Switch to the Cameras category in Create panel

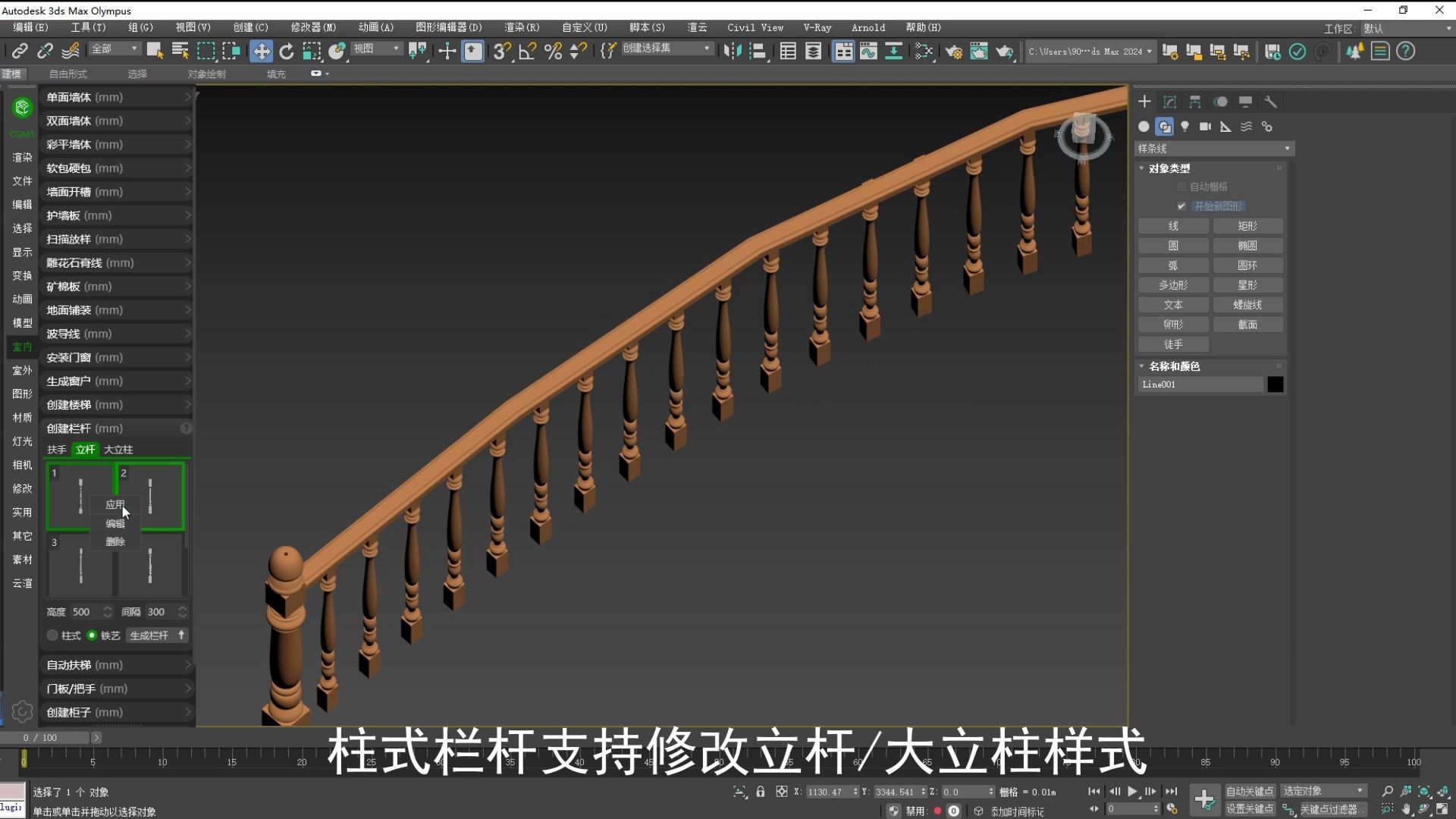pos(1206,127)
